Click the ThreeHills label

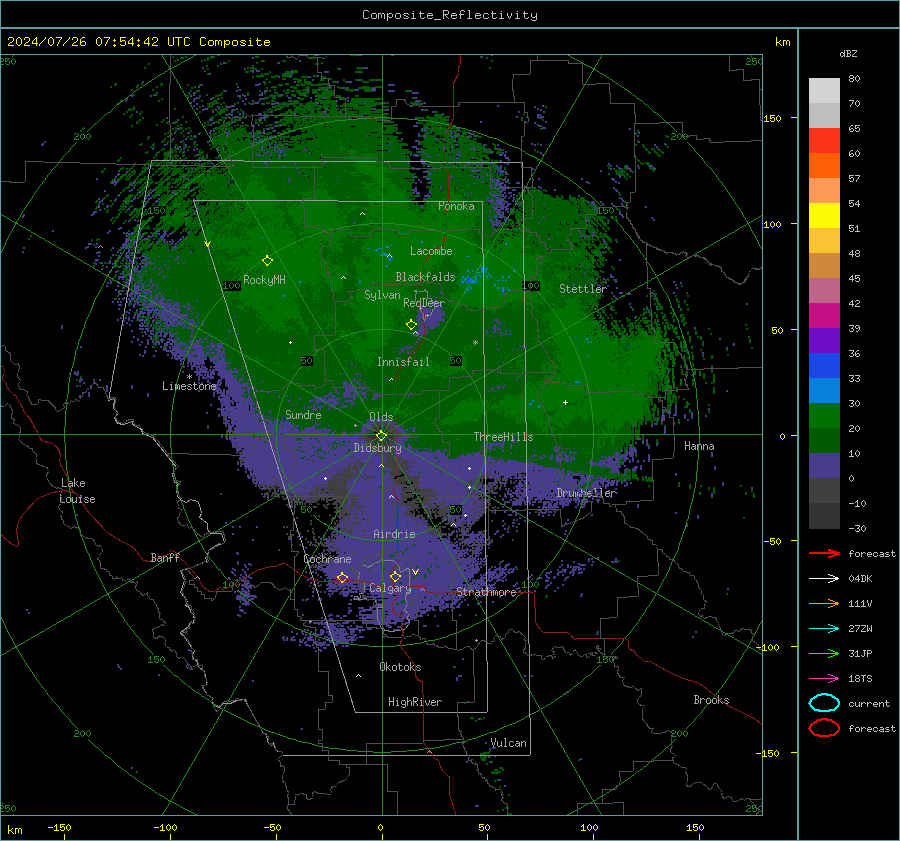[x=503, y=437]
